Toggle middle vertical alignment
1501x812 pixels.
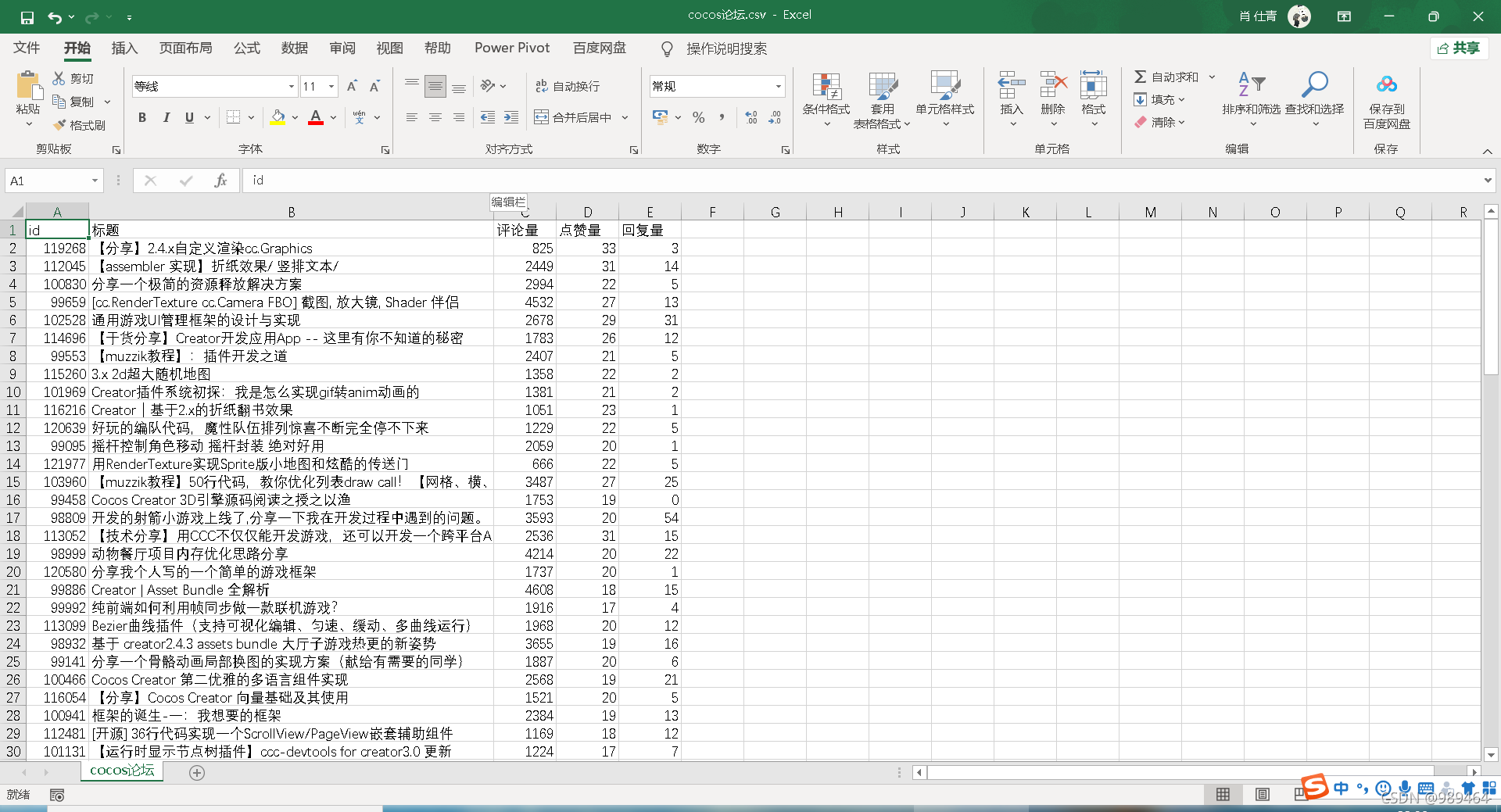click(435, 86)
